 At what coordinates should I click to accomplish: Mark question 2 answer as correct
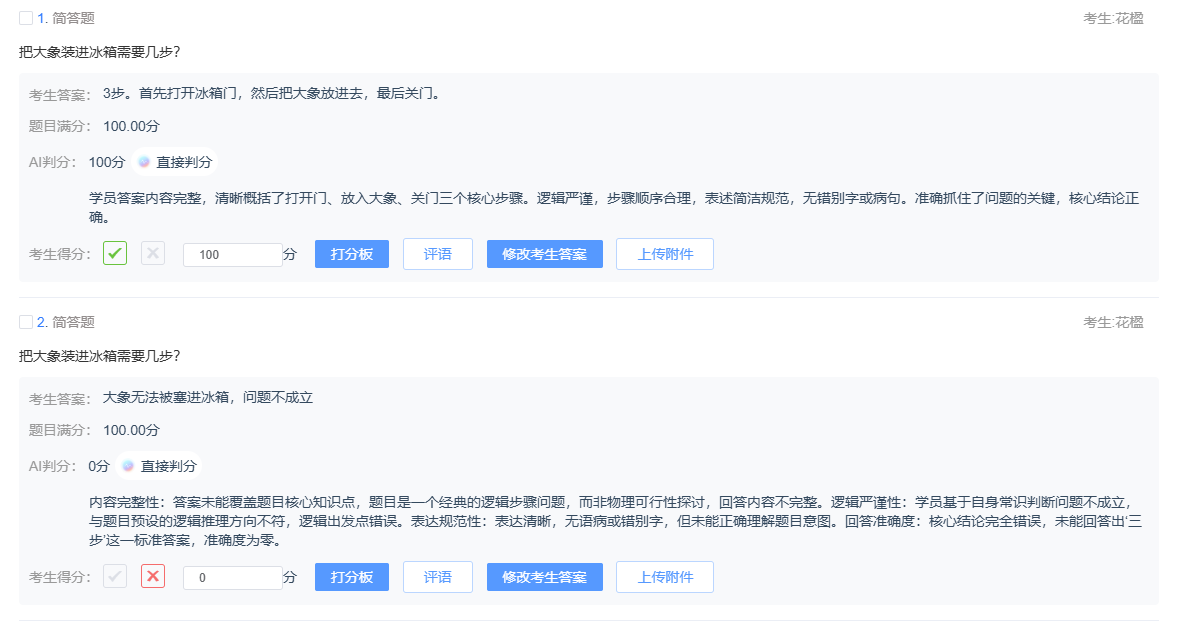(x=114, y=576)
